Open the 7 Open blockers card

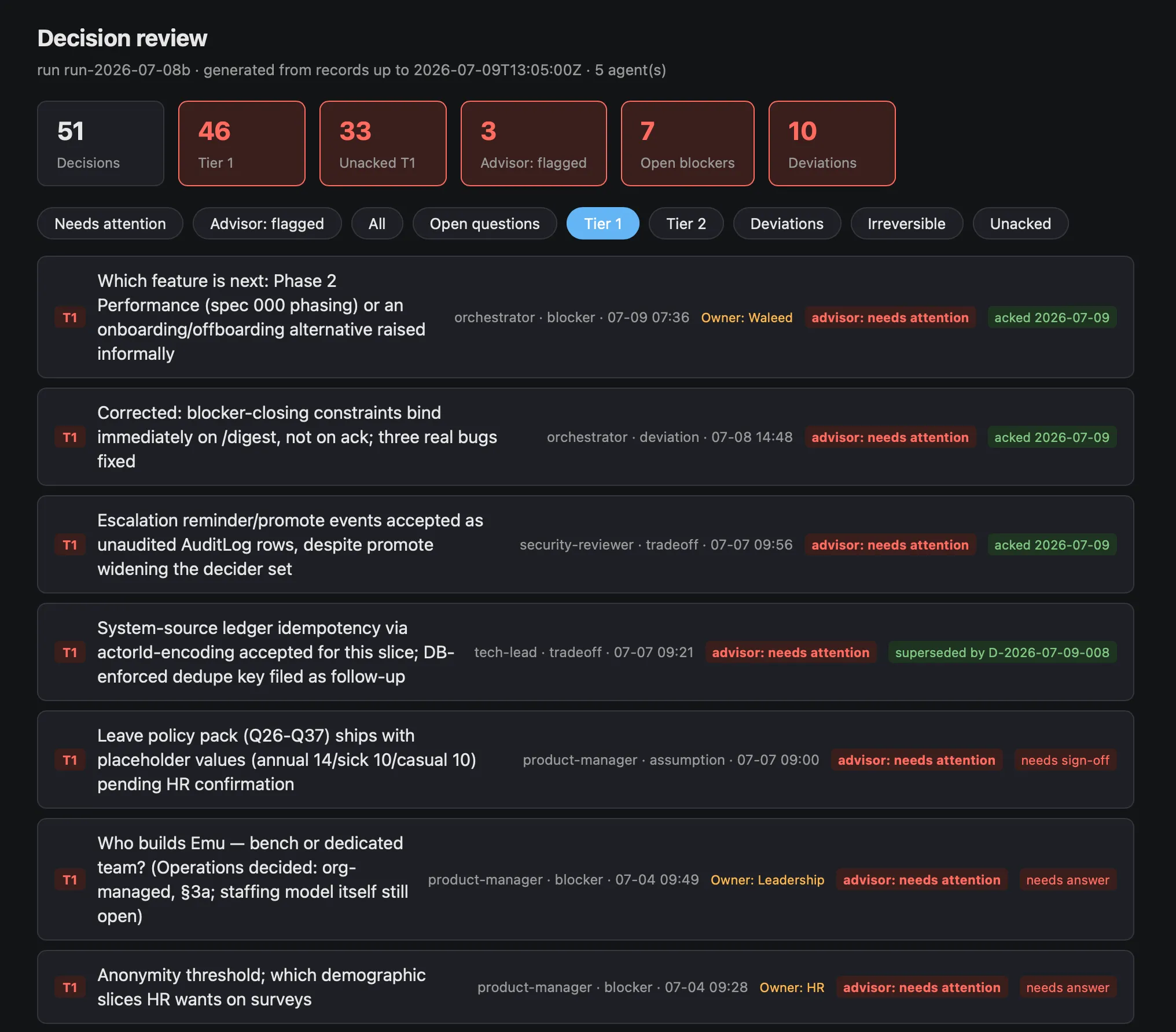[x=688, y=143]
